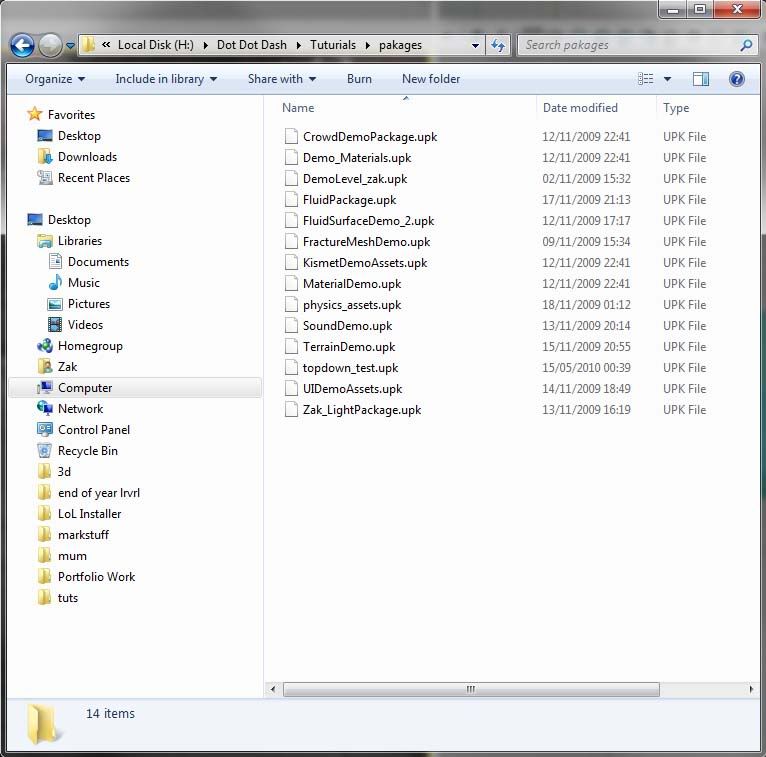Go to Dot Dot Dash in address bar
The height and width of the screenshot is (757, 766).
pyautogui.click(x=252, y=45)
